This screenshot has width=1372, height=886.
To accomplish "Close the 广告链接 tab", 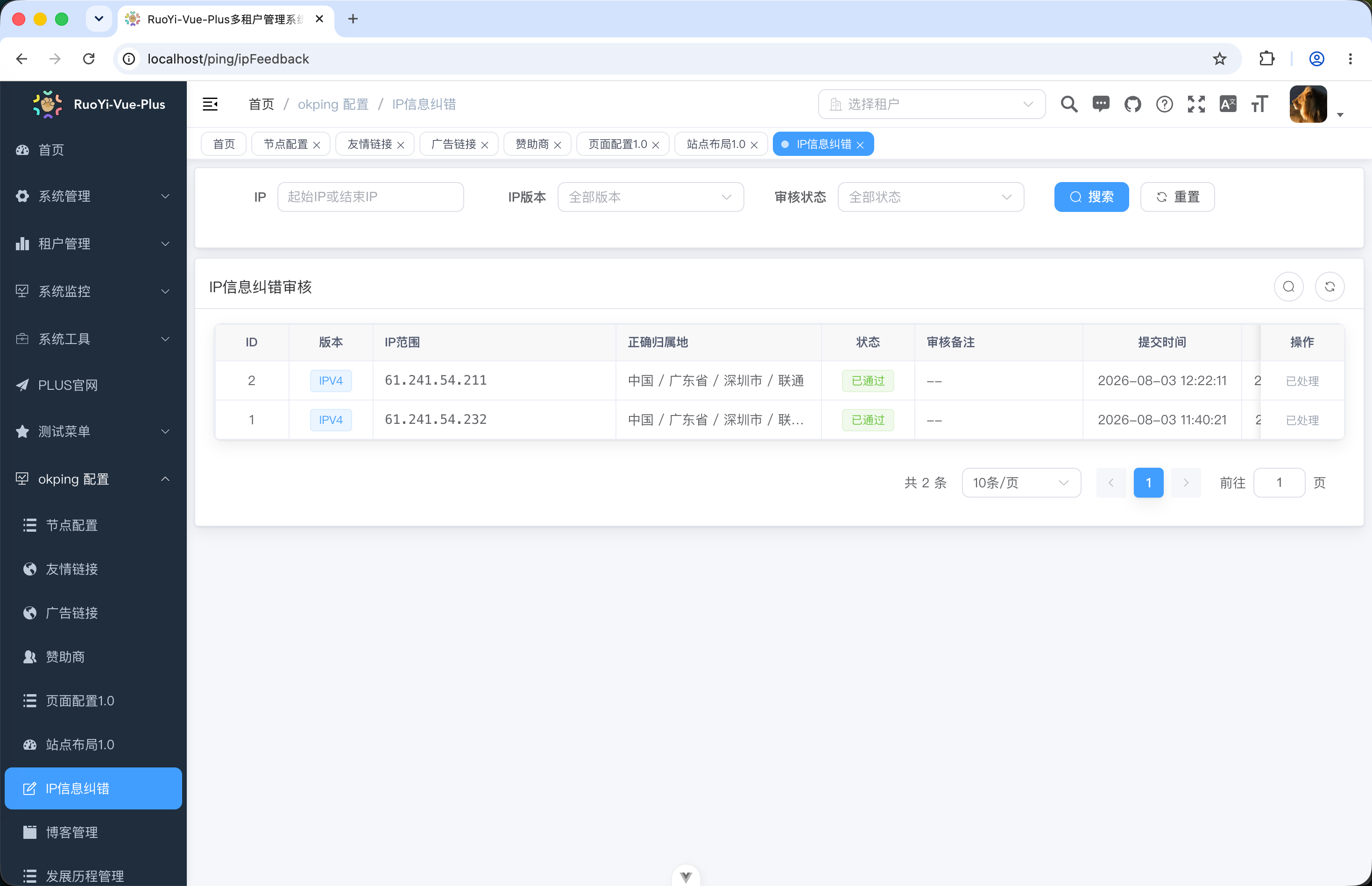I will pos(485,145).
